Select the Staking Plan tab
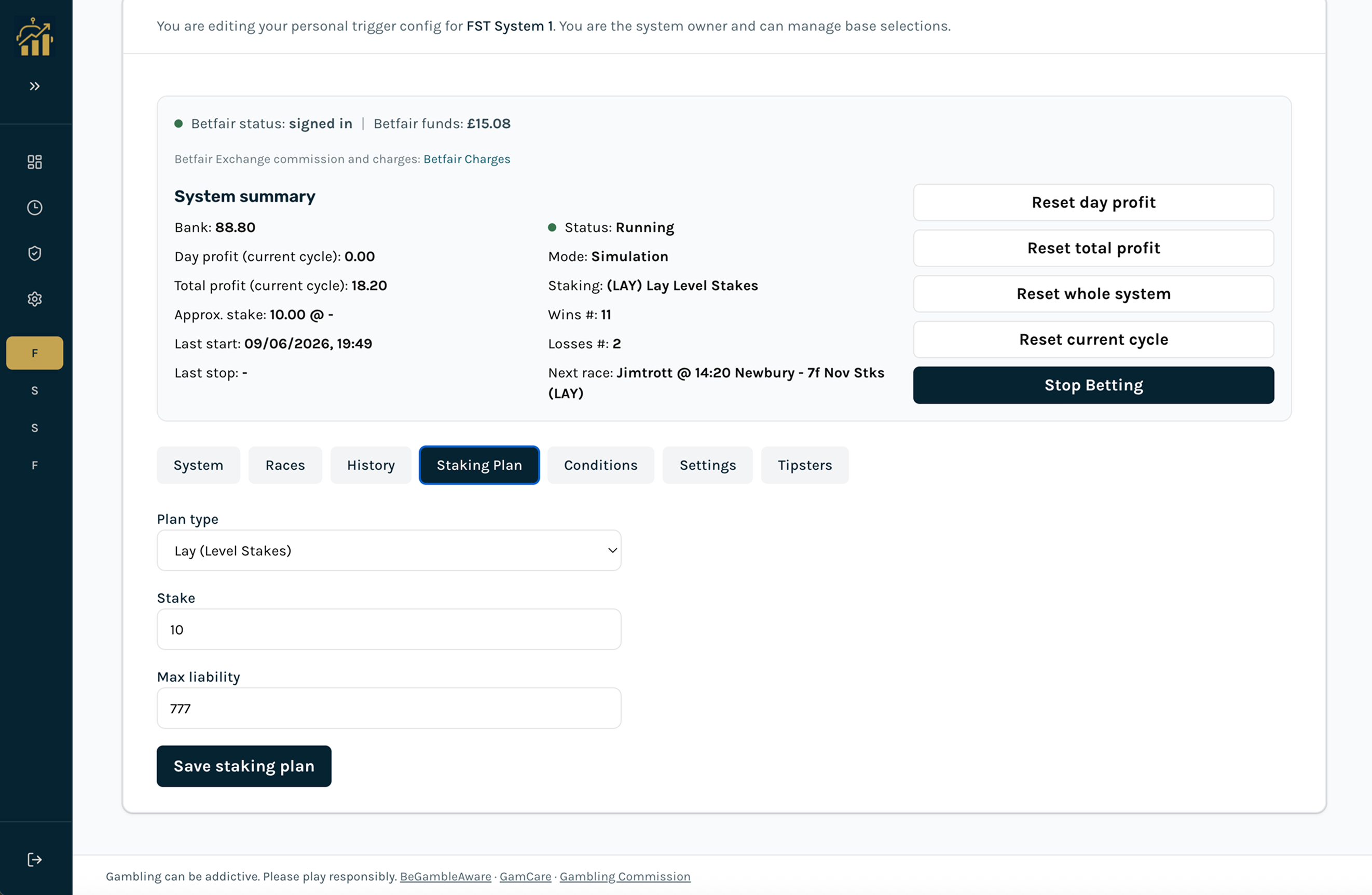This screenshot has height=895, width=1372. pyautogui.click(x=479, y=465)
